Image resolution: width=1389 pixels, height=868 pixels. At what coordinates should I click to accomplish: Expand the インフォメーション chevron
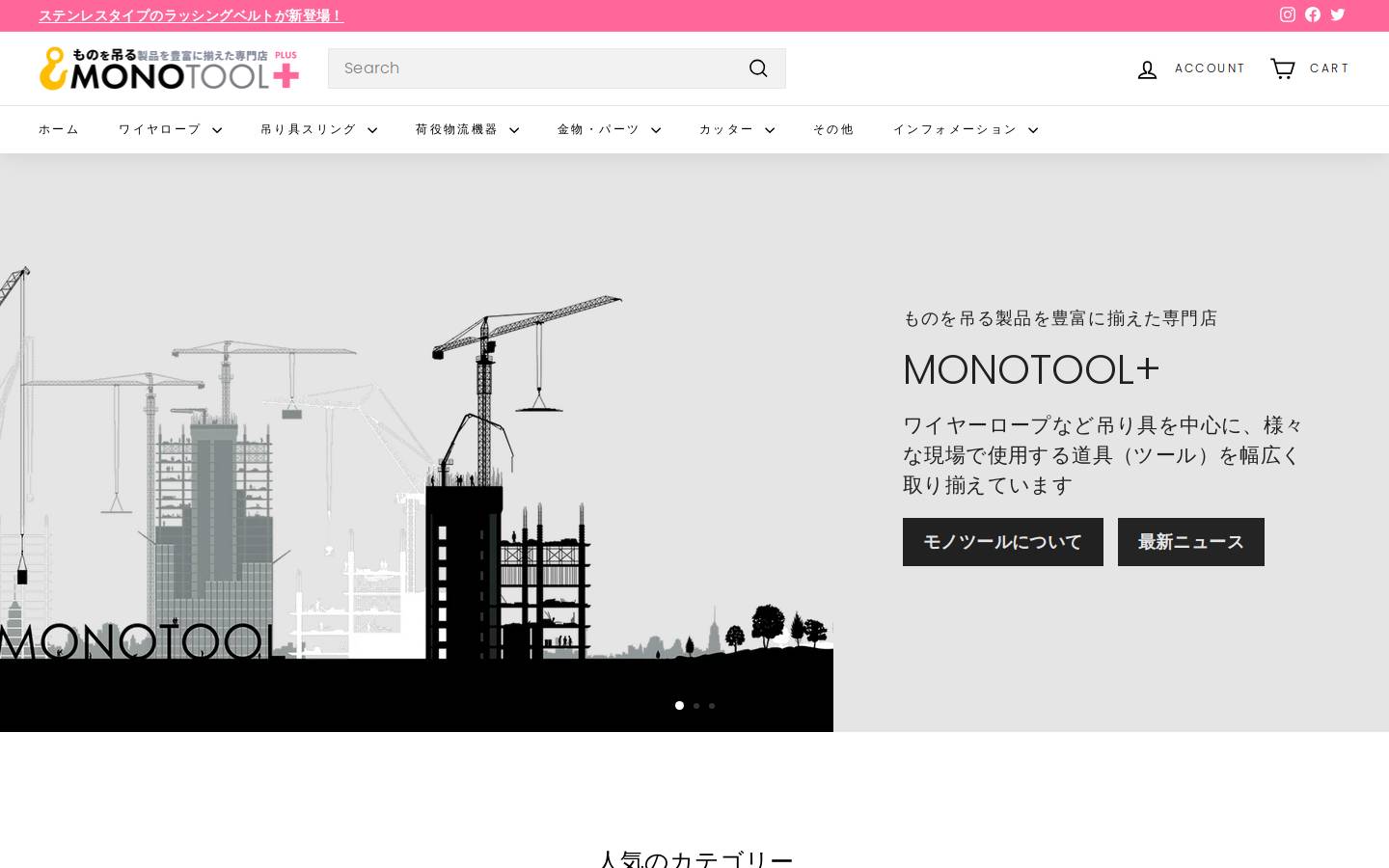[1032, 130]
